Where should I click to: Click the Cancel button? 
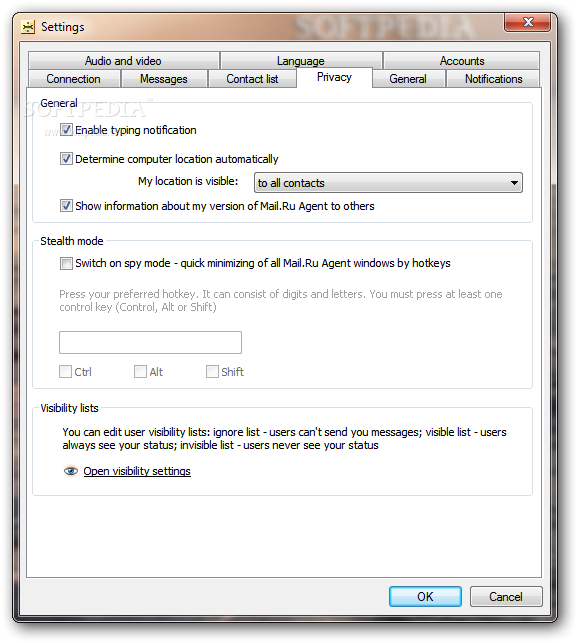tap(506, 596)
